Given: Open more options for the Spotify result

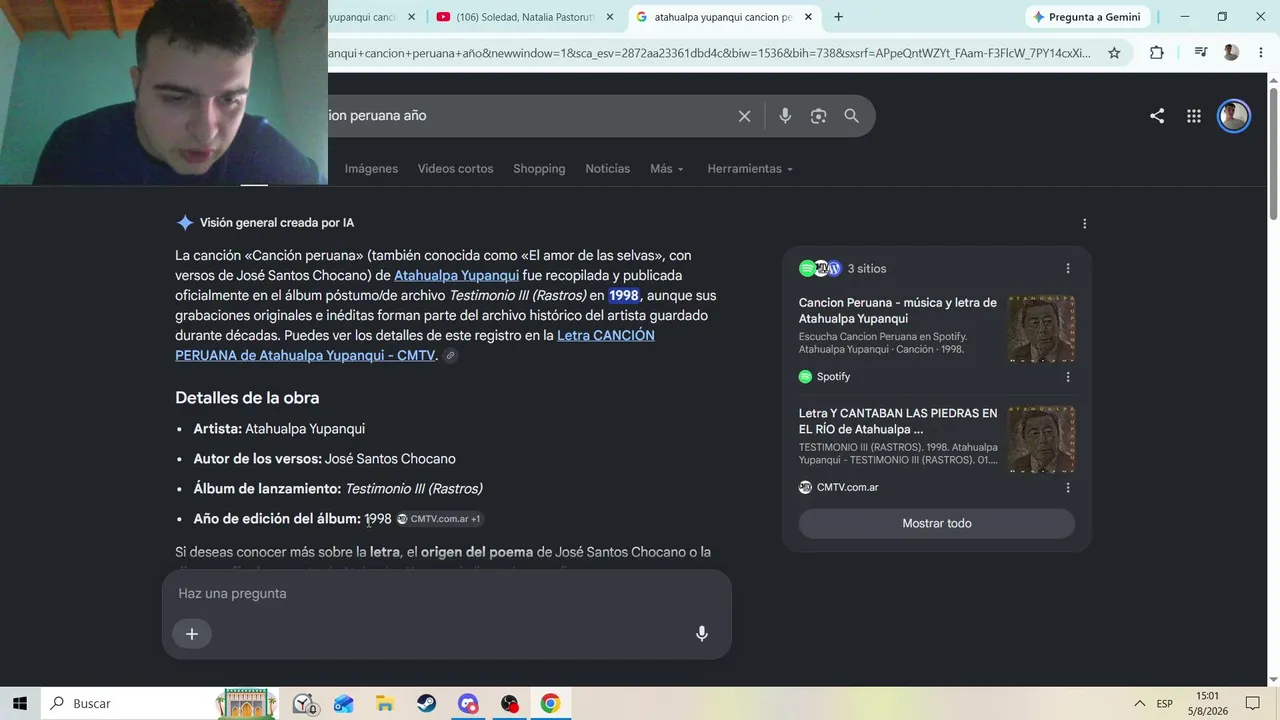Looking at the screenshot, I should point(1068,377).
